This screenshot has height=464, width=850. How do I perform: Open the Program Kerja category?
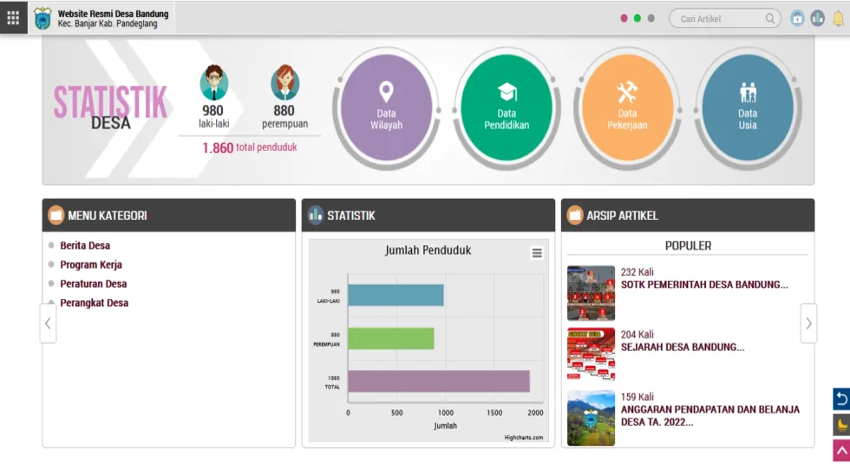91,265
